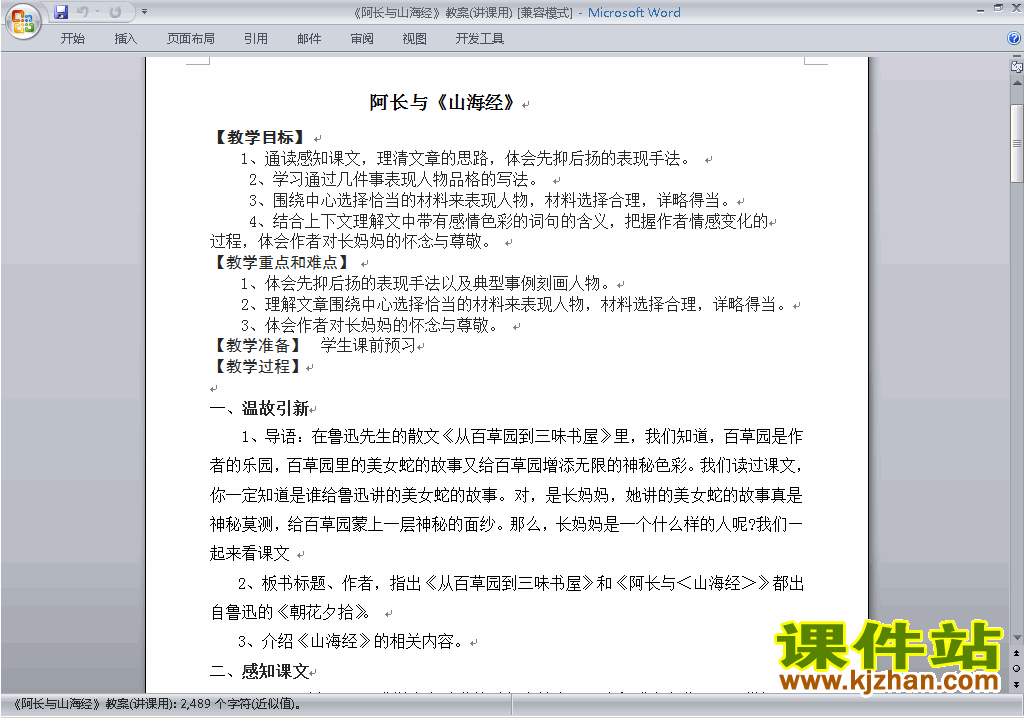Click the 【教学过程】 heading

[258, 367]
